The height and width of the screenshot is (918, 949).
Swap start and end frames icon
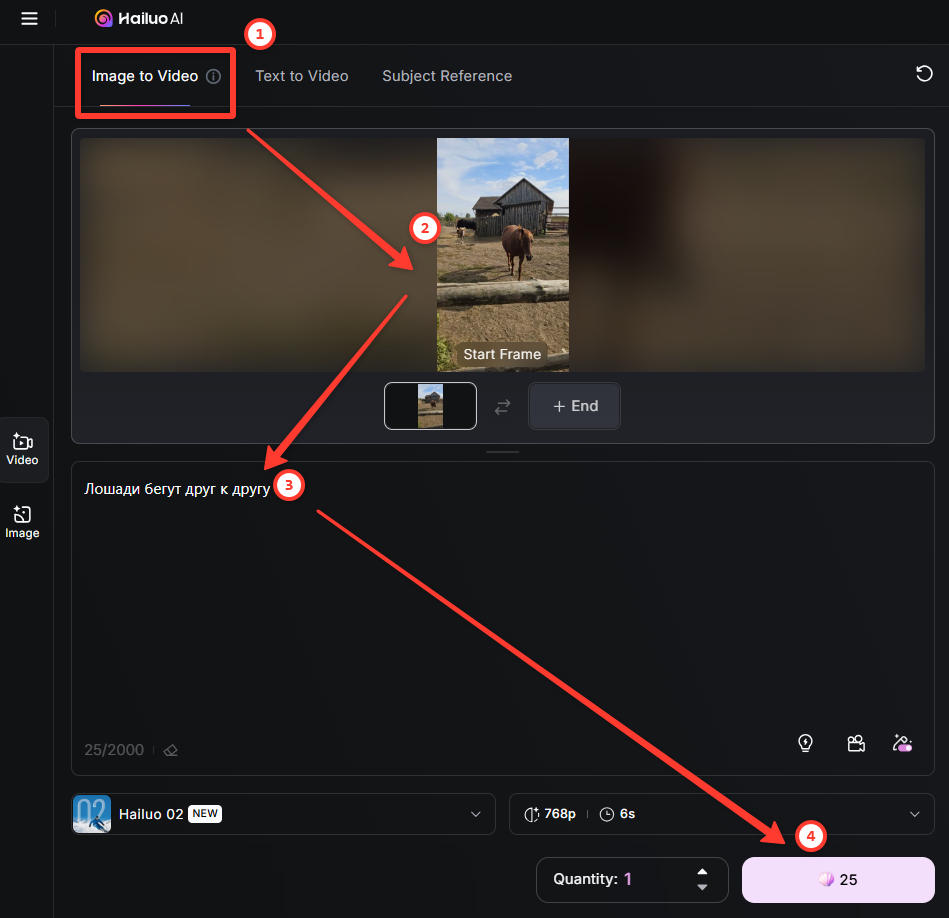[x=502, y=406]
